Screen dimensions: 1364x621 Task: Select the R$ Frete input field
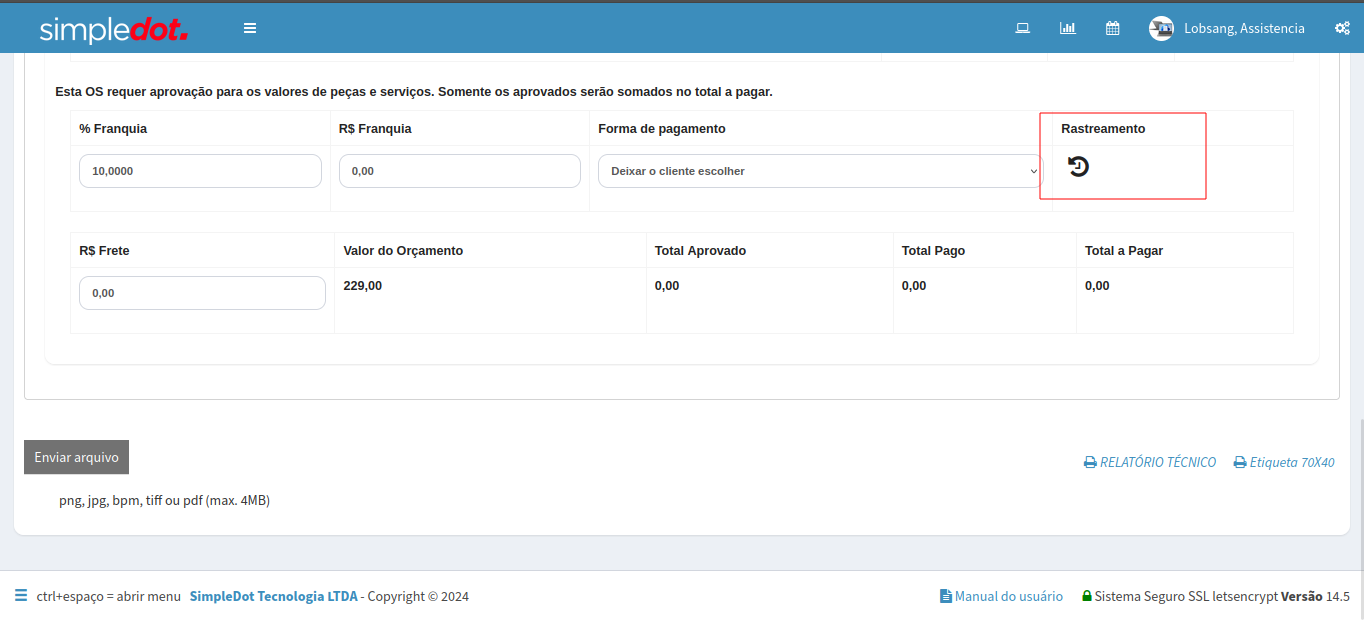(x=202, y=293)
